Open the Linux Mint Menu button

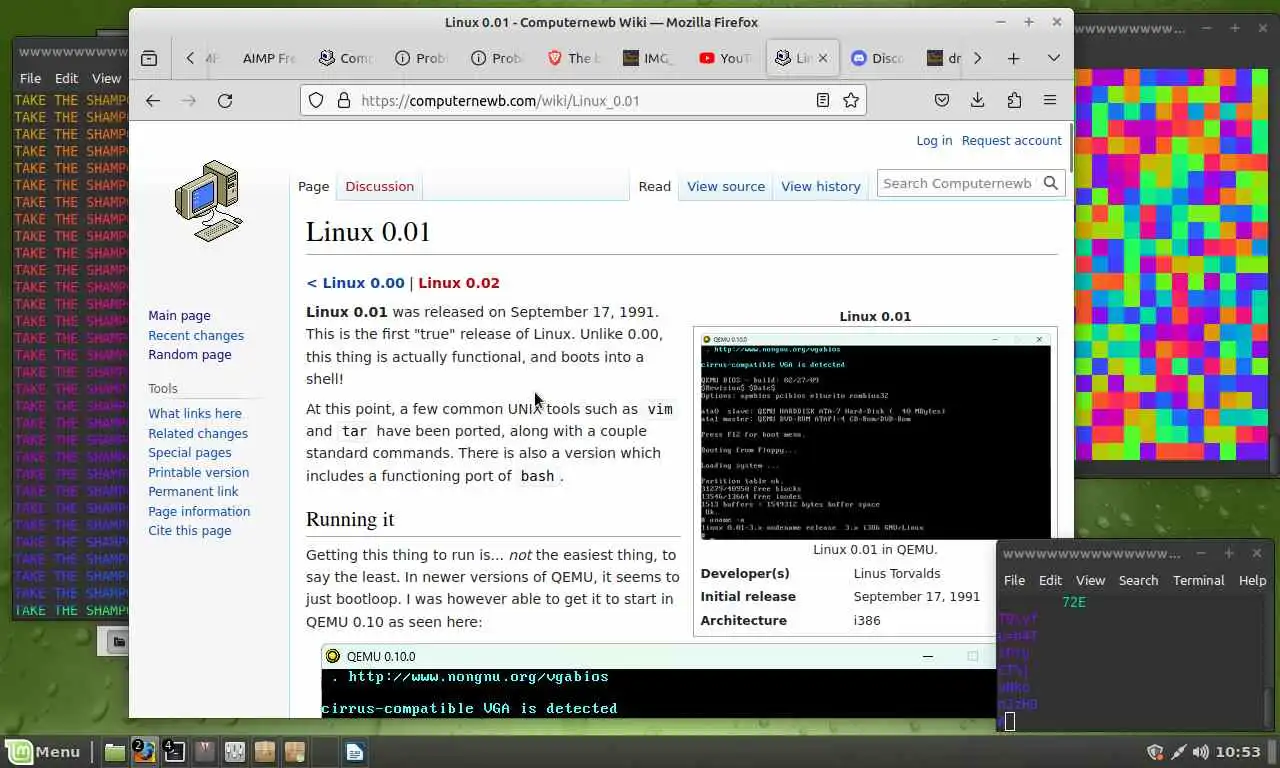pos(44,752)
